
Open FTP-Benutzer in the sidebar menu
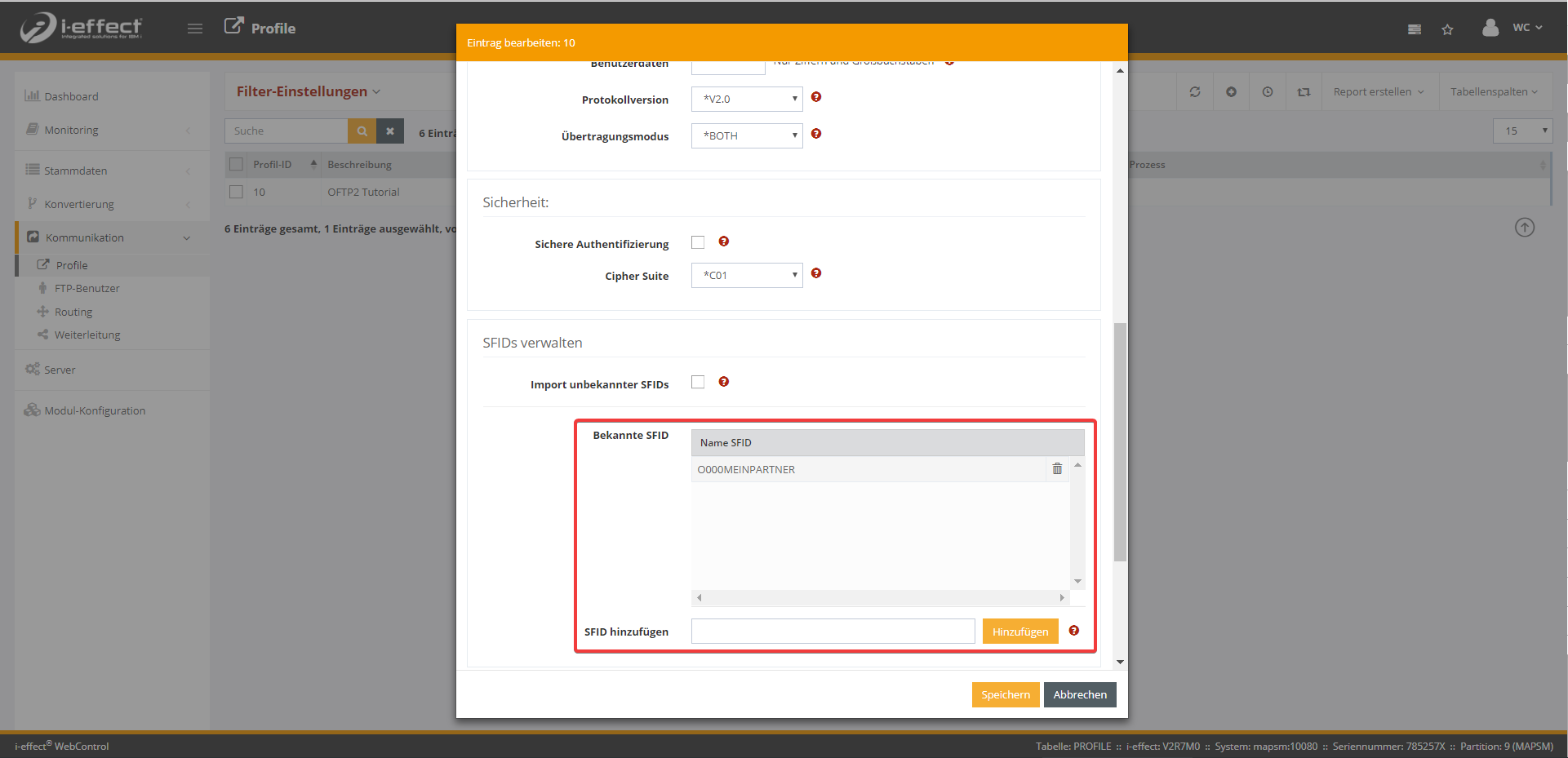point(87,288)
